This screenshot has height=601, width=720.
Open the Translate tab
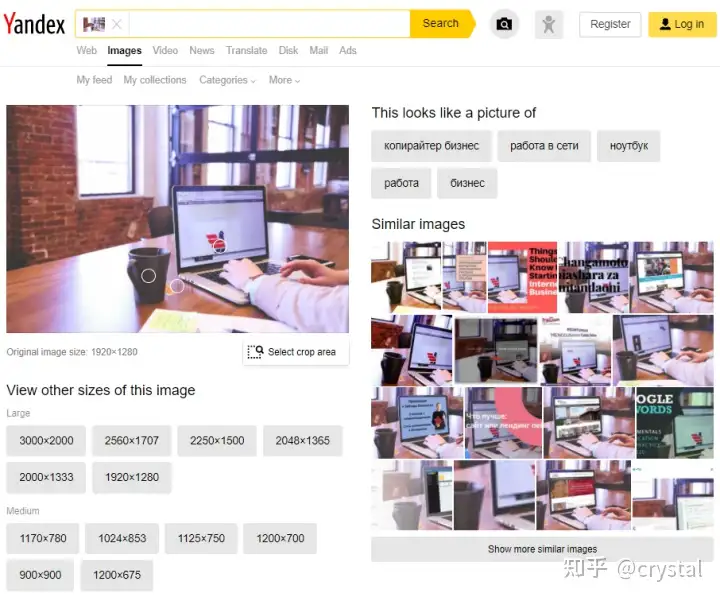click(x=247, y=51)
